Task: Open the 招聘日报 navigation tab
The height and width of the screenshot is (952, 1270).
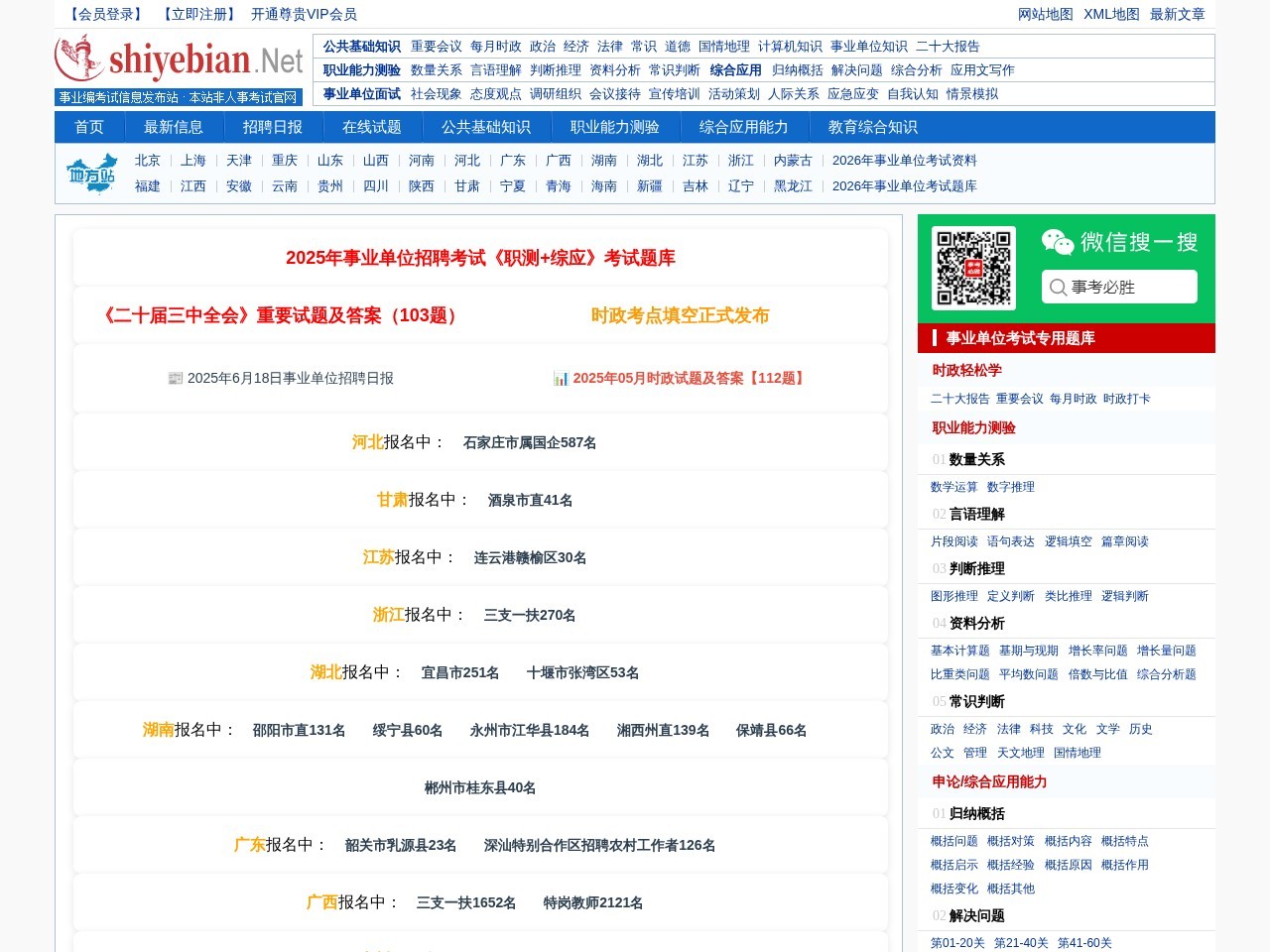Action: [273, 127]
